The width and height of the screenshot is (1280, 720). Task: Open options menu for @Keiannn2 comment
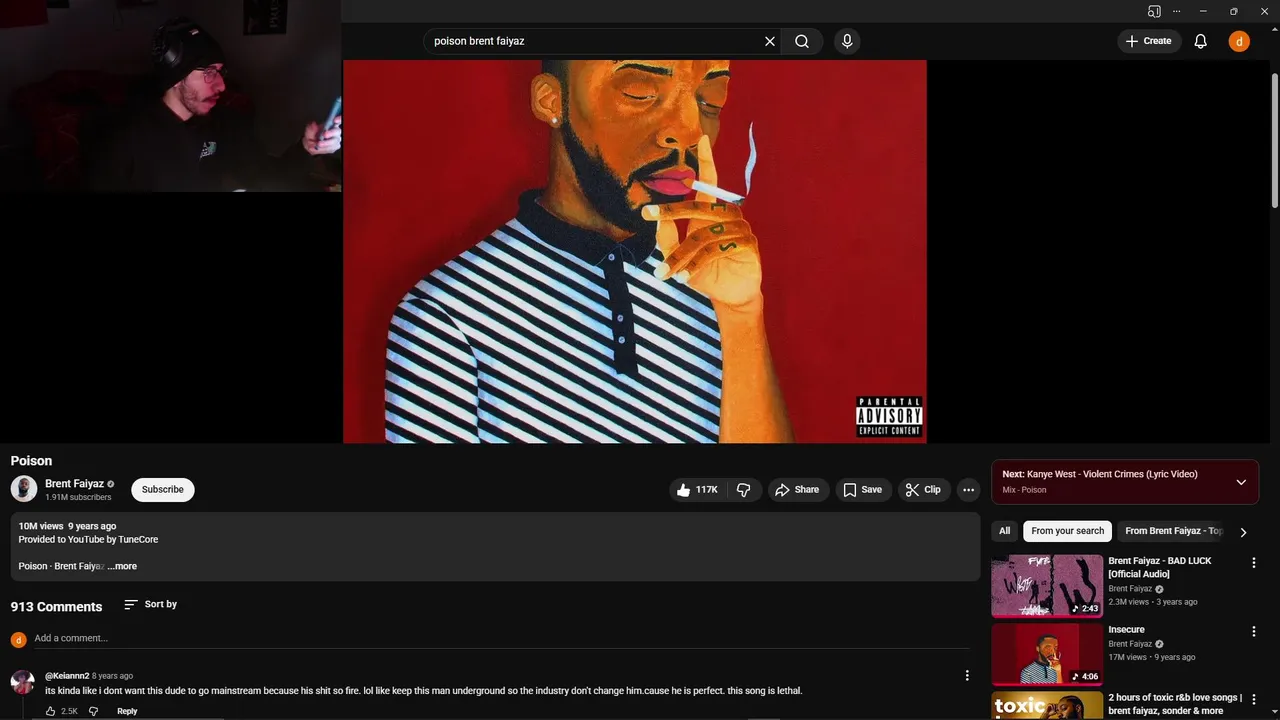966,676
